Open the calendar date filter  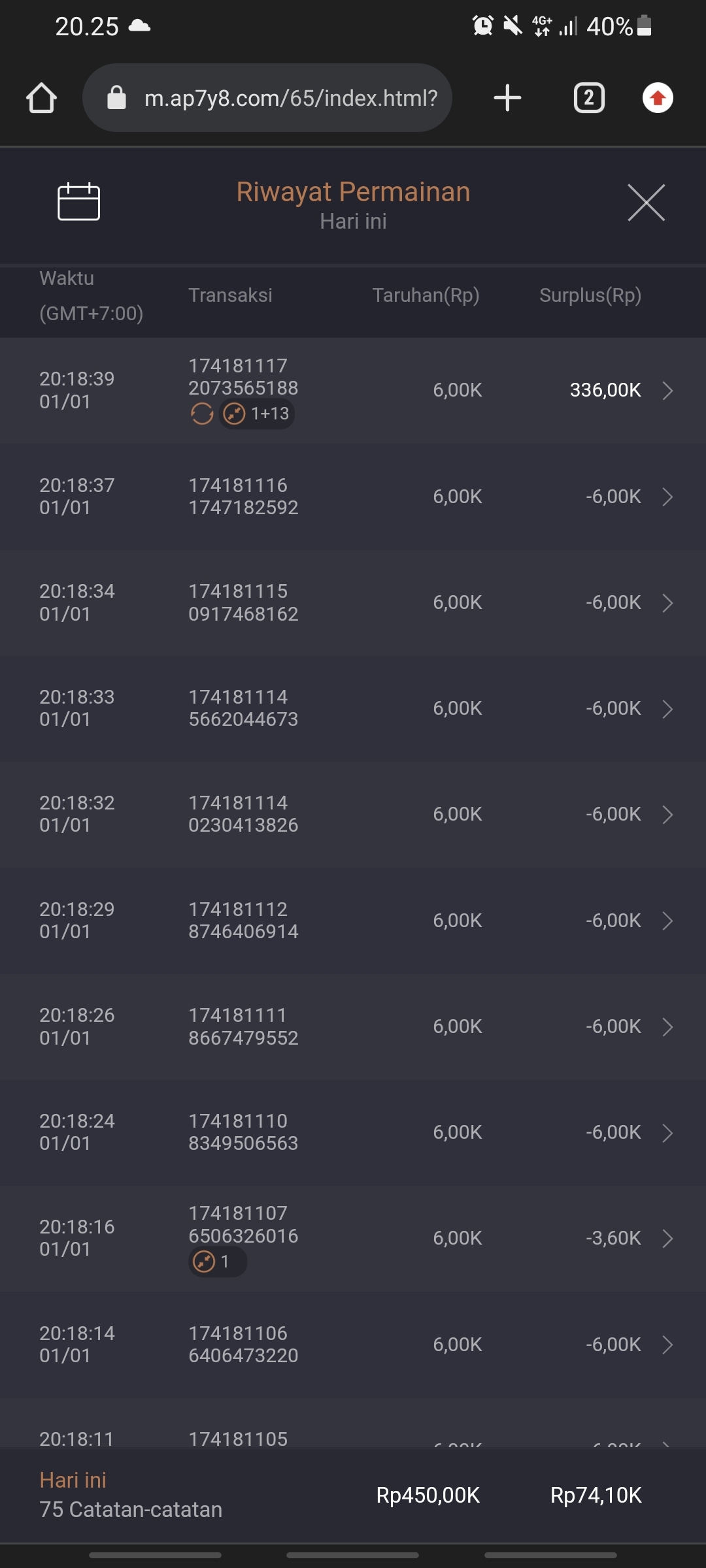(x=79, y=201)
